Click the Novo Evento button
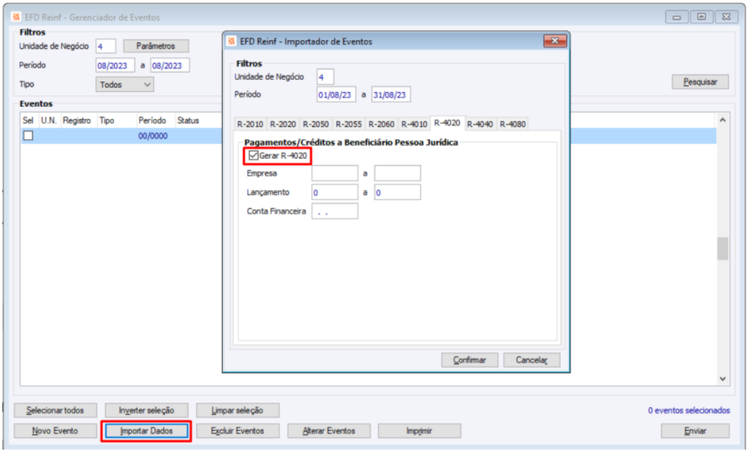The height and width of the screenshot is (455, 750). point(55,431)
